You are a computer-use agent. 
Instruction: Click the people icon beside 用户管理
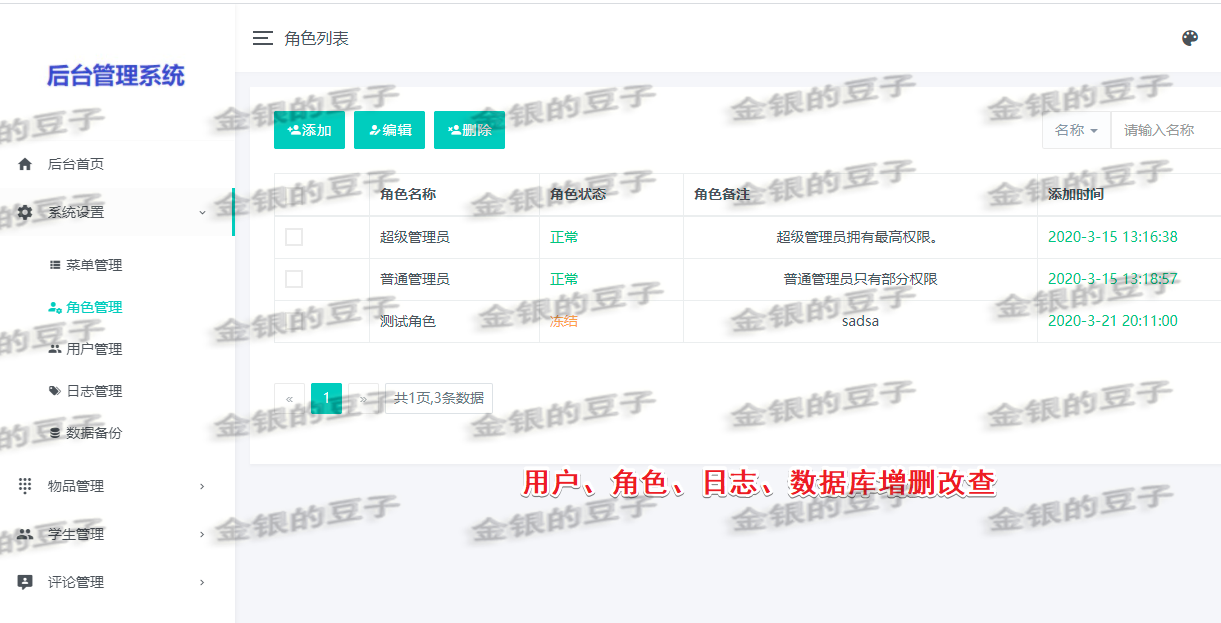click(55, 349)
